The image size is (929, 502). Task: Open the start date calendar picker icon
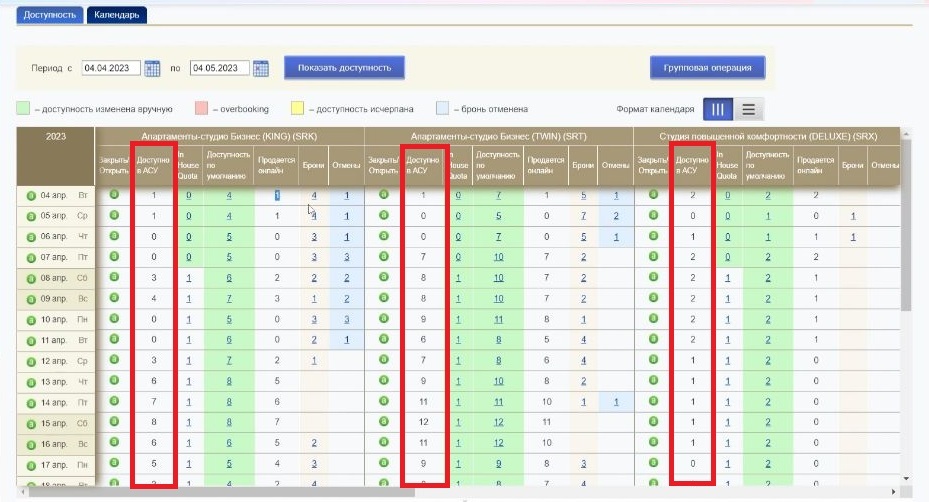coord(152,68)
